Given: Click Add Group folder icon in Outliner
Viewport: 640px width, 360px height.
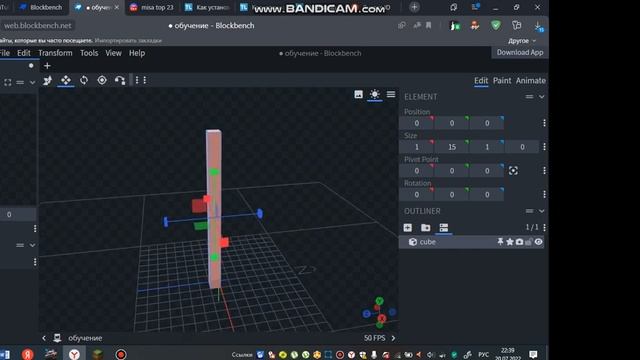Looking at the screenshot, I should click(x=425, y=227).
